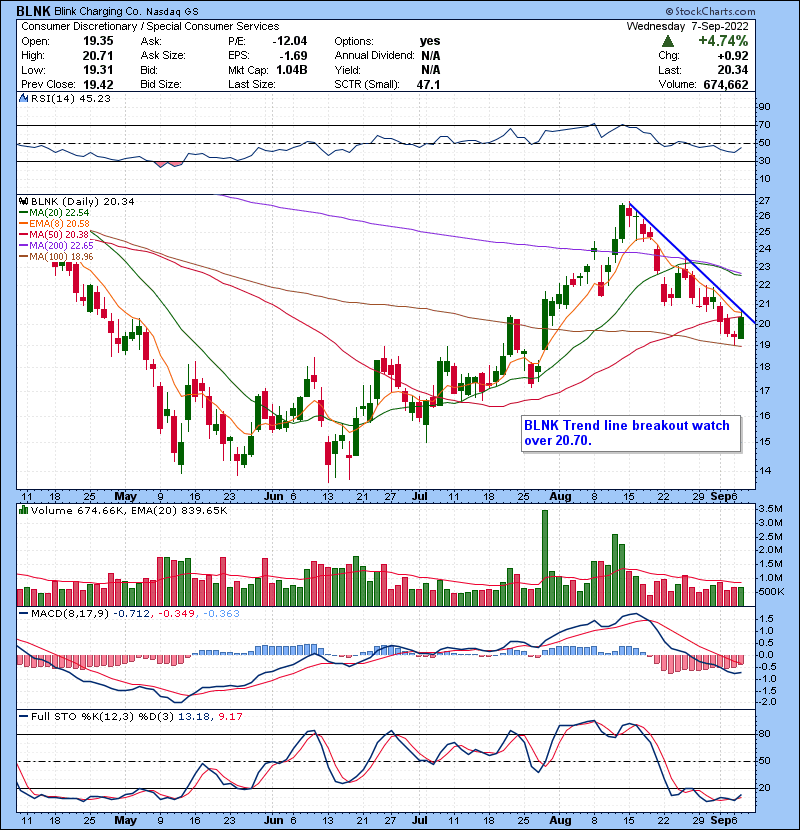This screenshot has height=830, width=800.
Task: Click the stochastic %D value 9.17
Action: [230, 716]
